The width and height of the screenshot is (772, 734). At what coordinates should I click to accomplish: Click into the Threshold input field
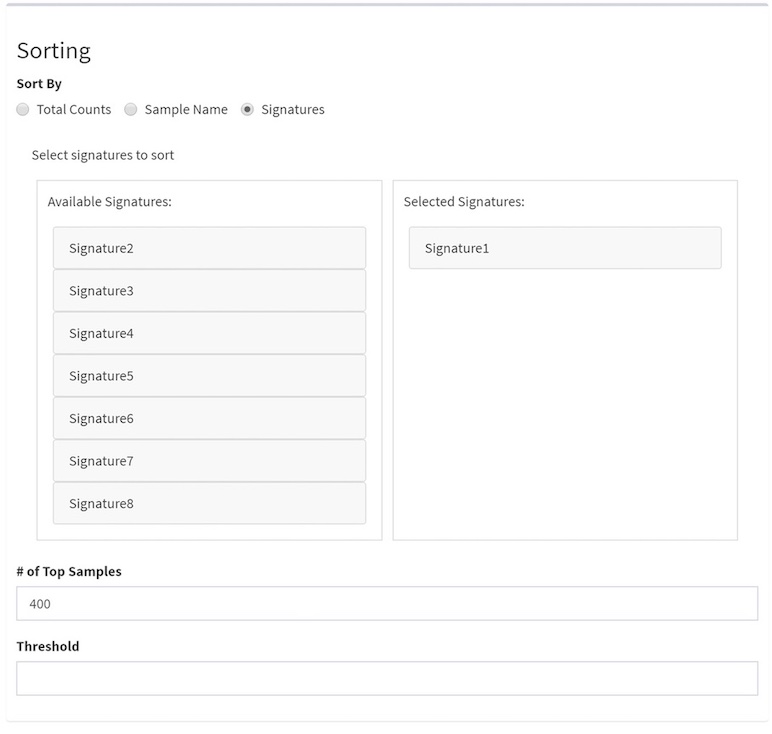[x=386, y=678]
